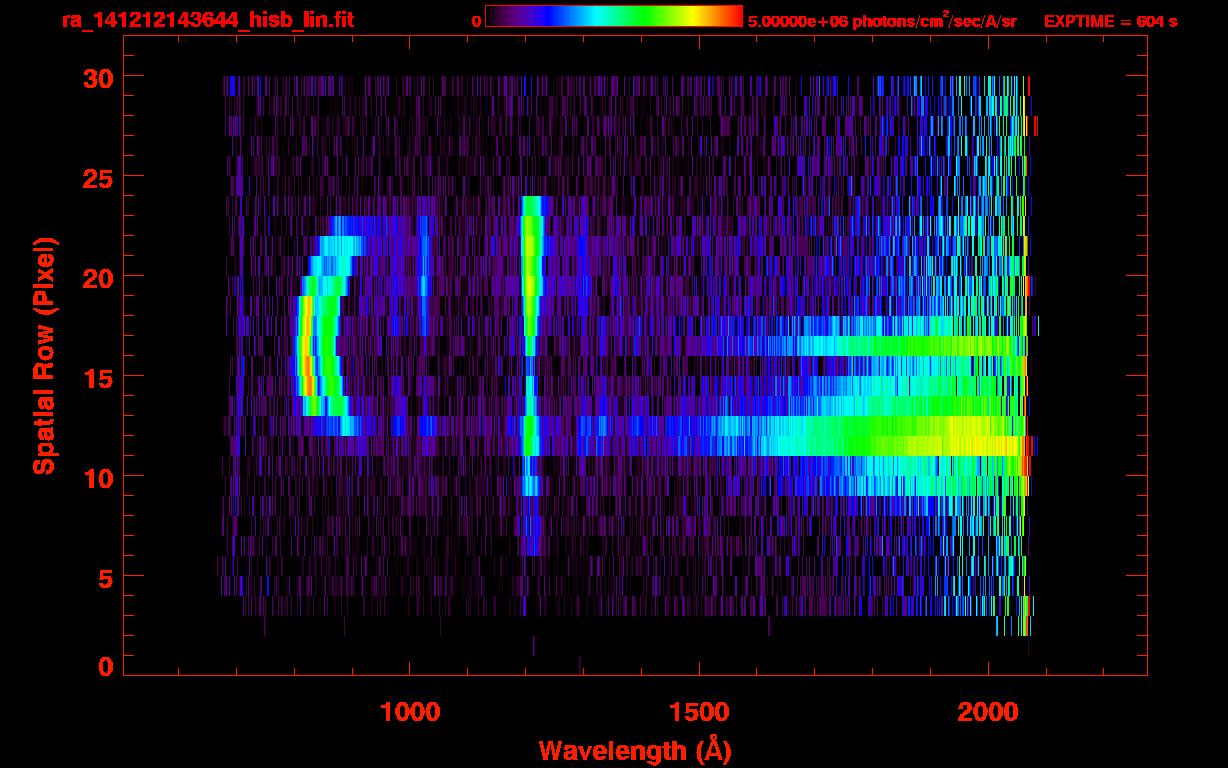Click the Spatial Row (Pixel) axis title
Viewport: 1228px width, 768px height.
click(45, 356)
